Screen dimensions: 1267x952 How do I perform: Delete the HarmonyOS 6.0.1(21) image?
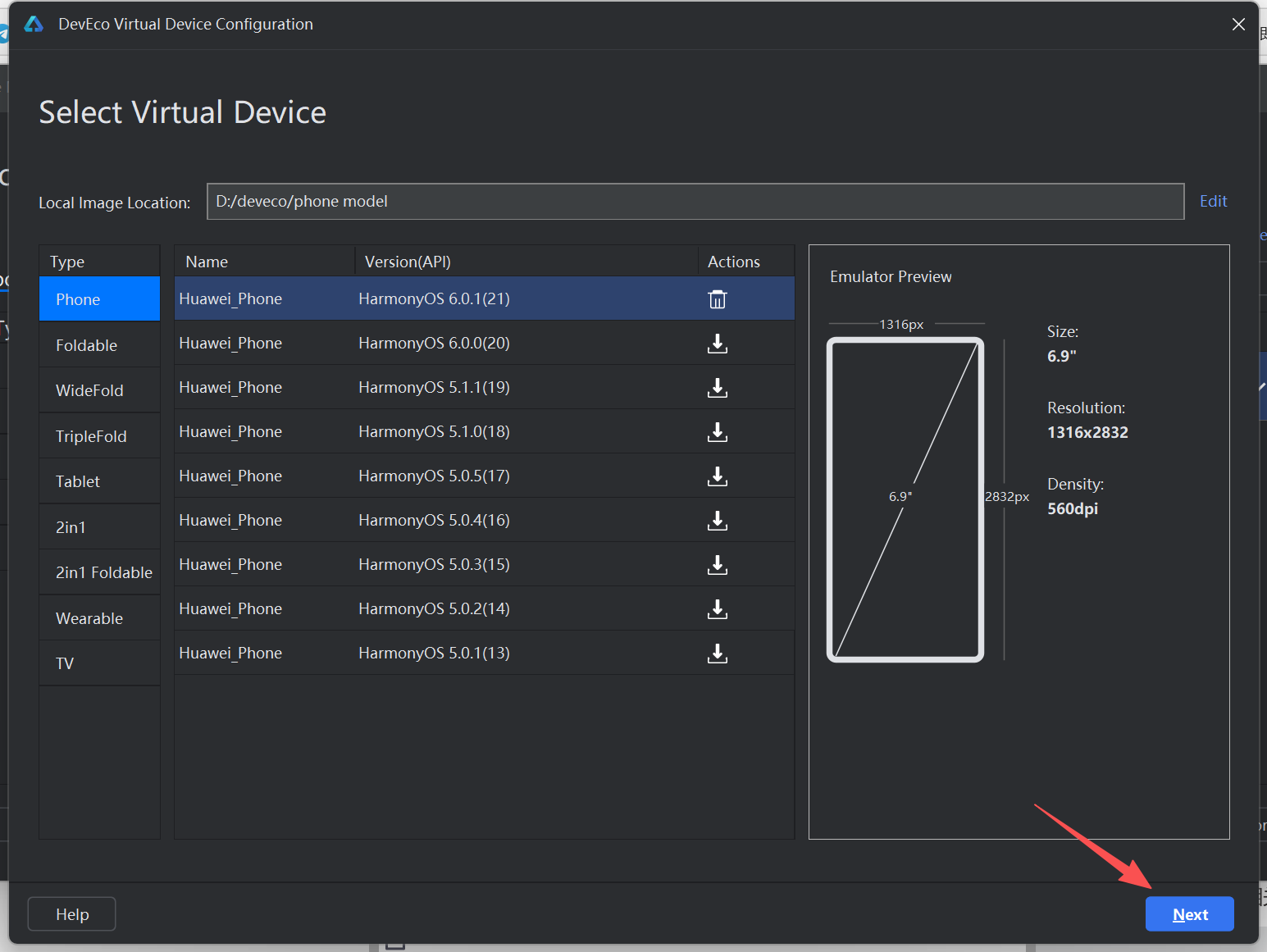718,299
